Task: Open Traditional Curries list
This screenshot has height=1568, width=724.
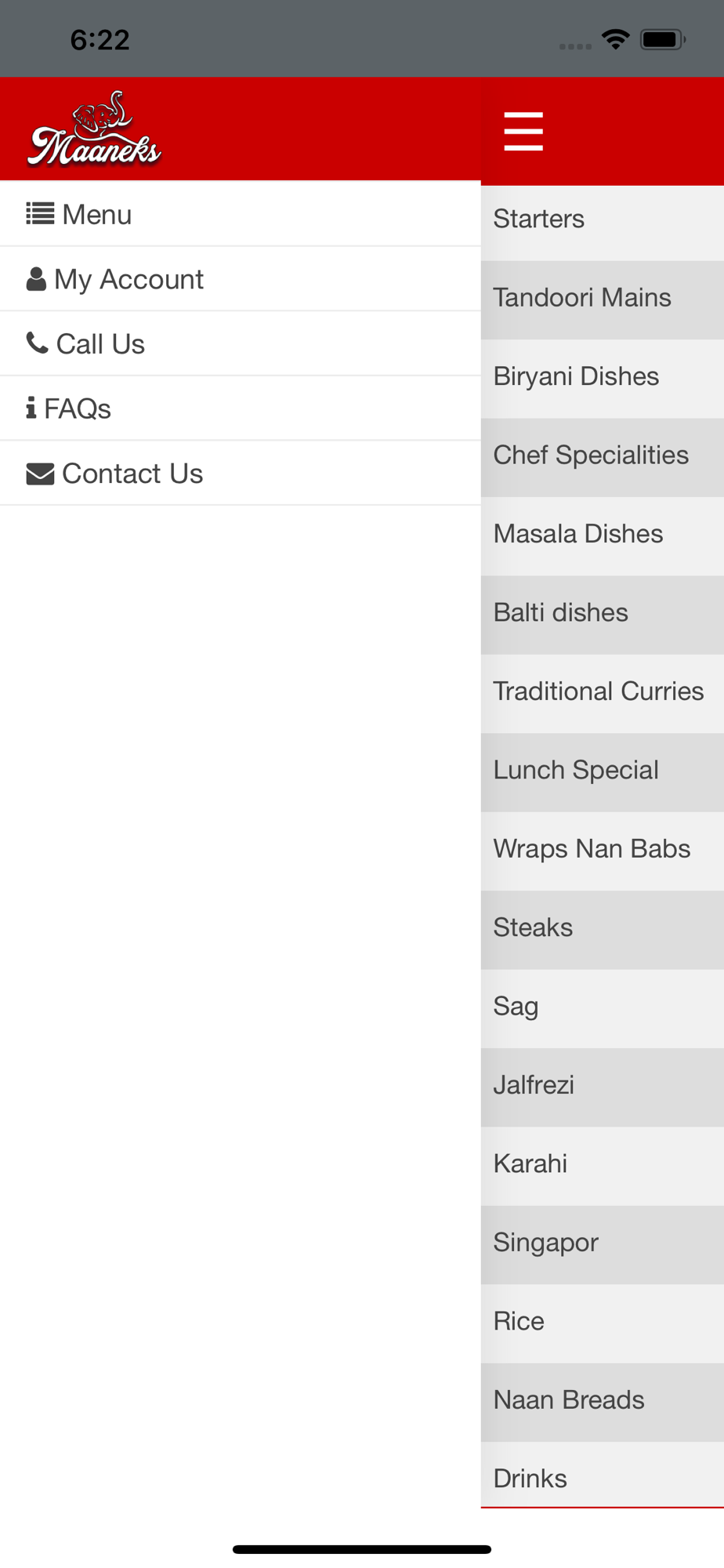Action: pos(599,691)
